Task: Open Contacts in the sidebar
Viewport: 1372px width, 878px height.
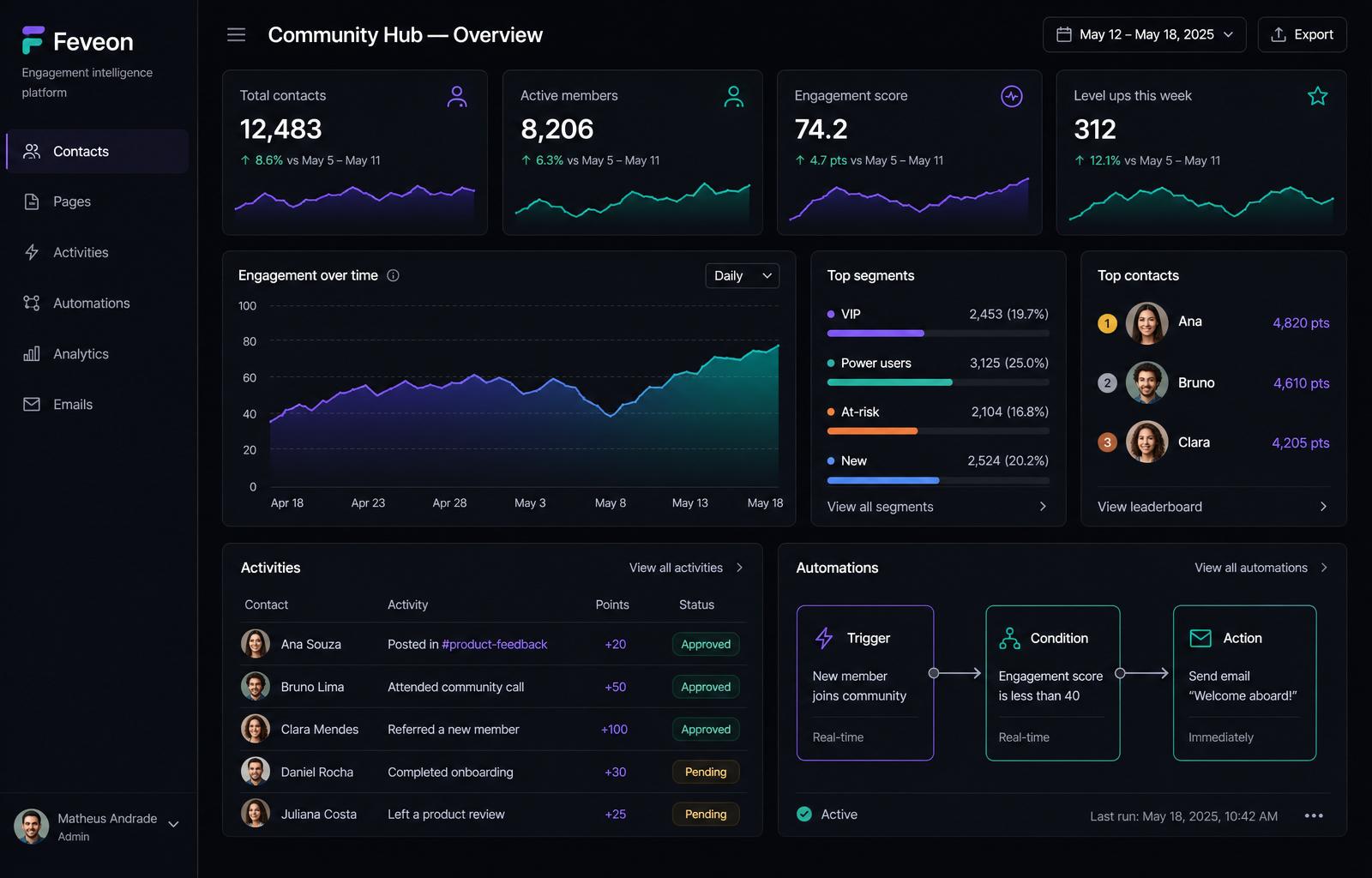Action: point(97,151)
